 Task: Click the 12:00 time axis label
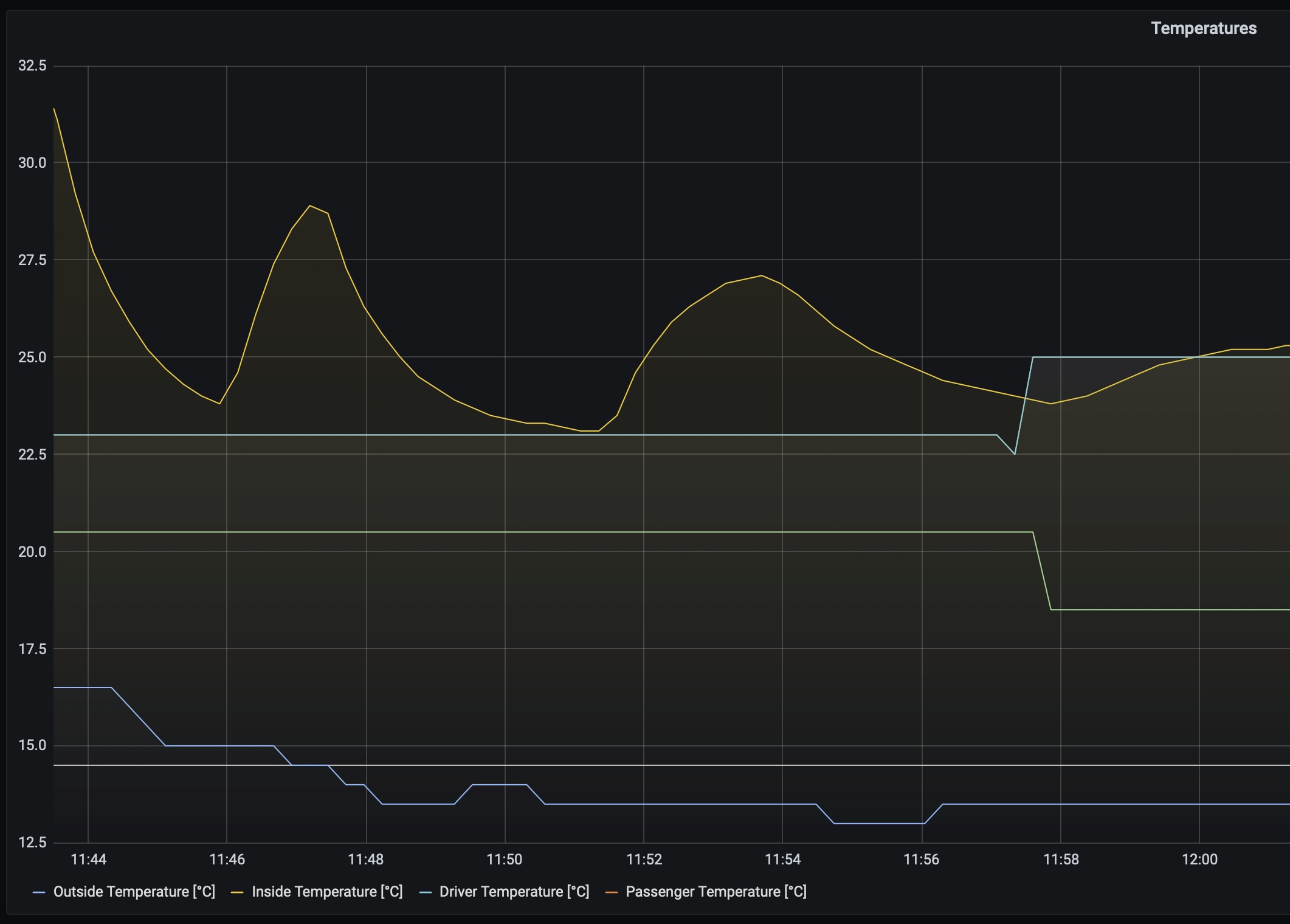coord(1199,859)
